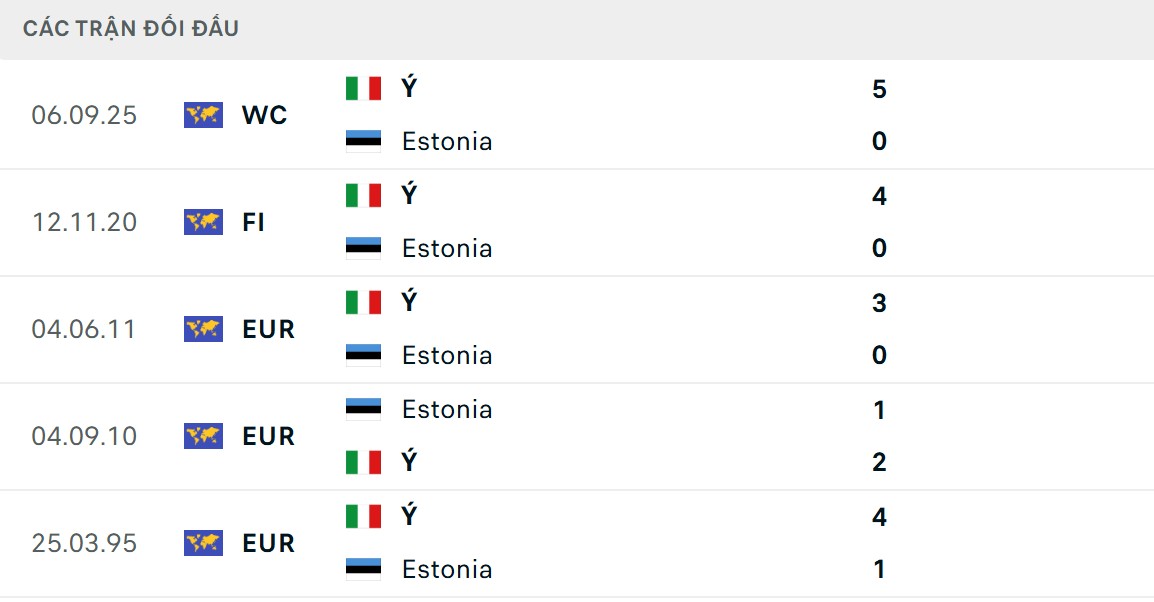
Task: Open the match dated 04.09.10
Action: tap(84, 436)
